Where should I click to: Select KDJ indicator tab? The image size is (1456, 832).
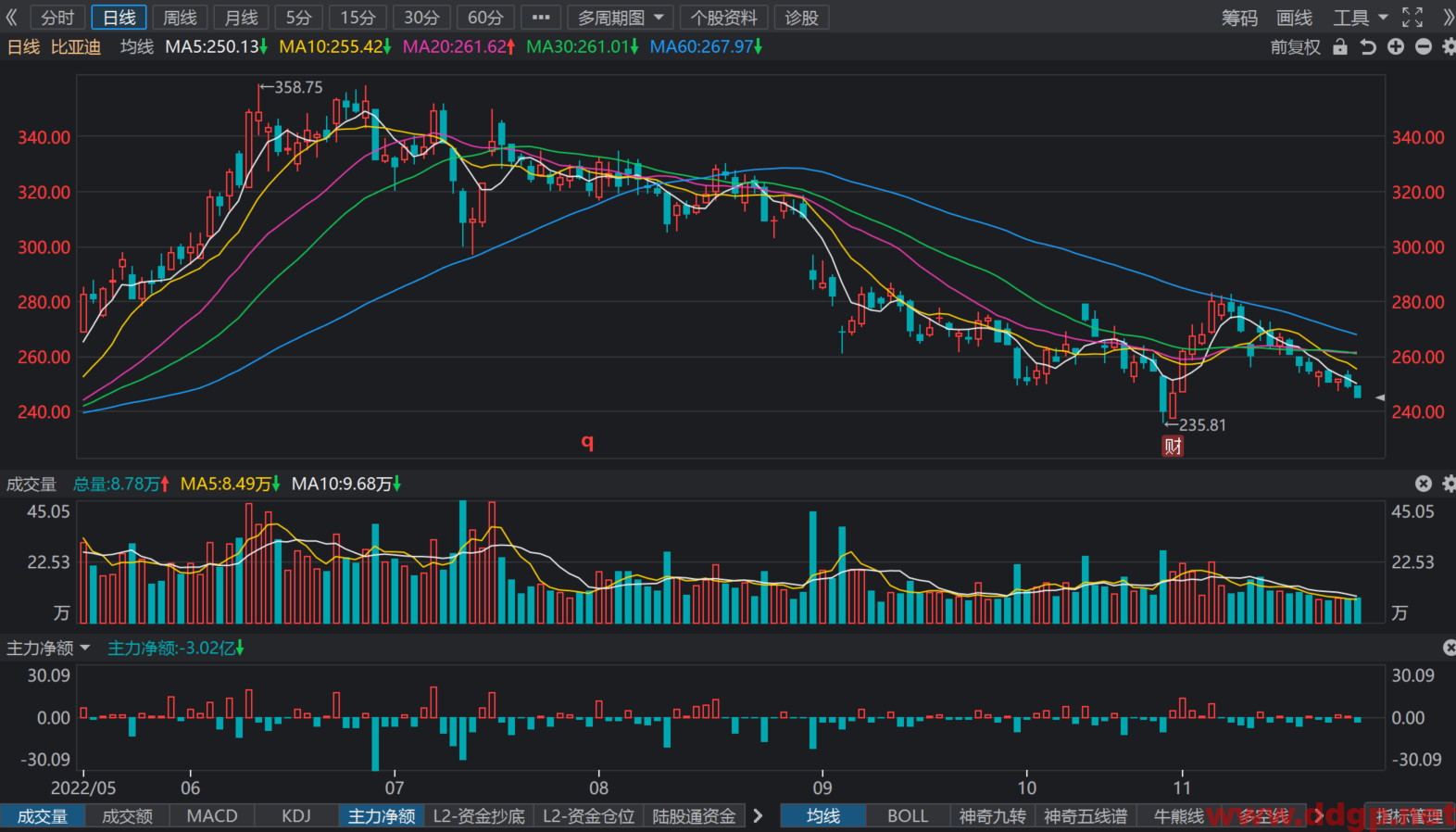click(x=296, y=816)
